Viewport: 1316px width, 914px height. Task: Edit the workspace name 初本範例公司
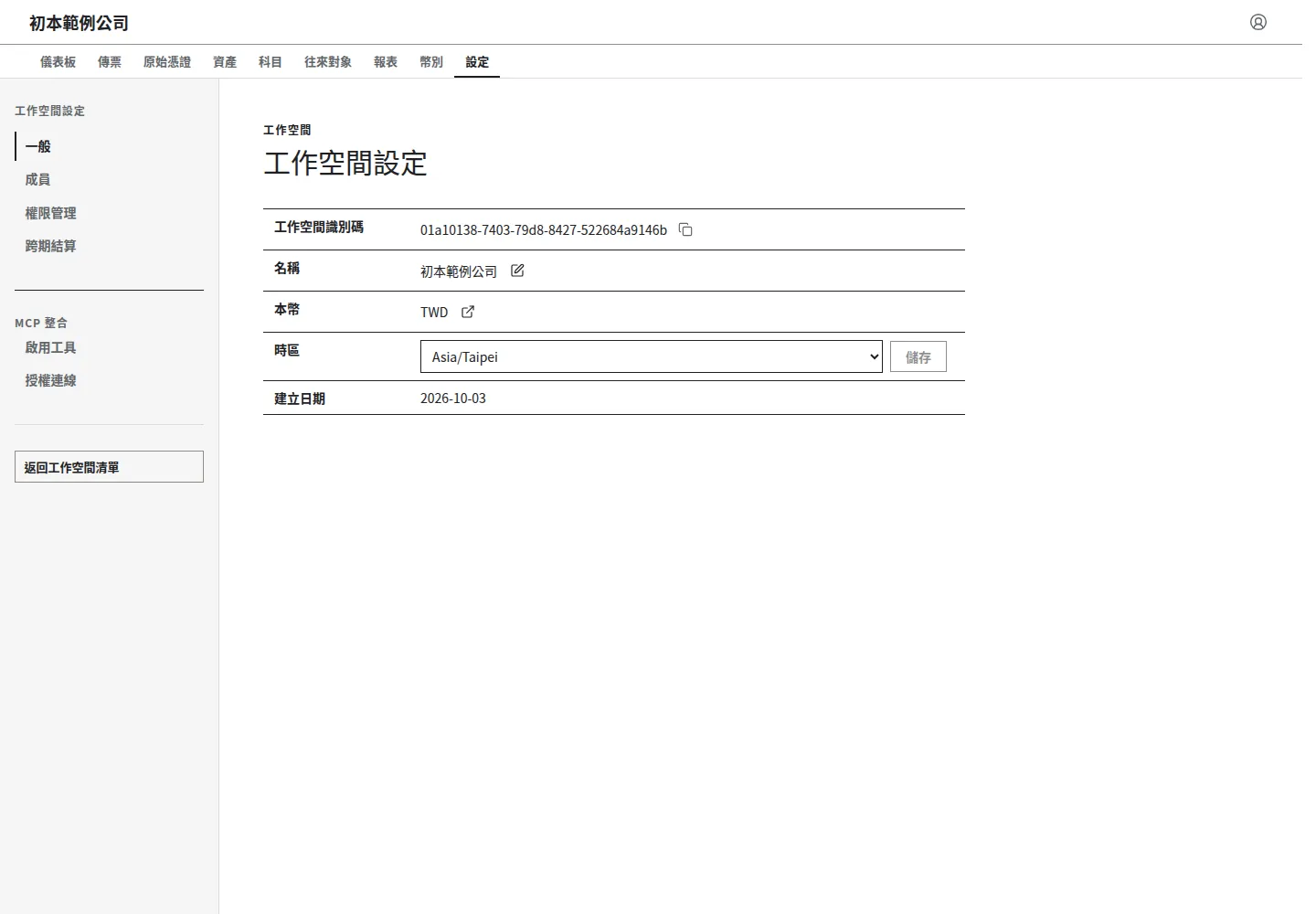(x=517, y=271)
